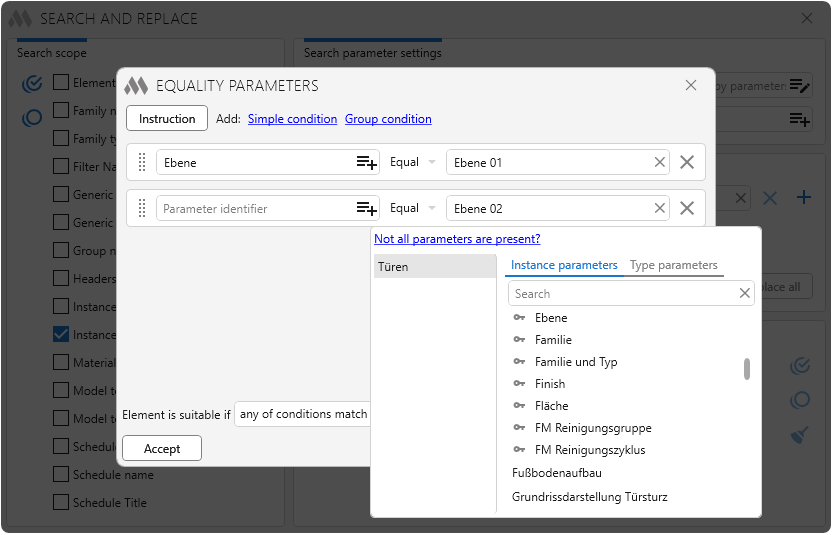Click the blue plus icon in background window
833x535 pixels.
tap(804, 198)
